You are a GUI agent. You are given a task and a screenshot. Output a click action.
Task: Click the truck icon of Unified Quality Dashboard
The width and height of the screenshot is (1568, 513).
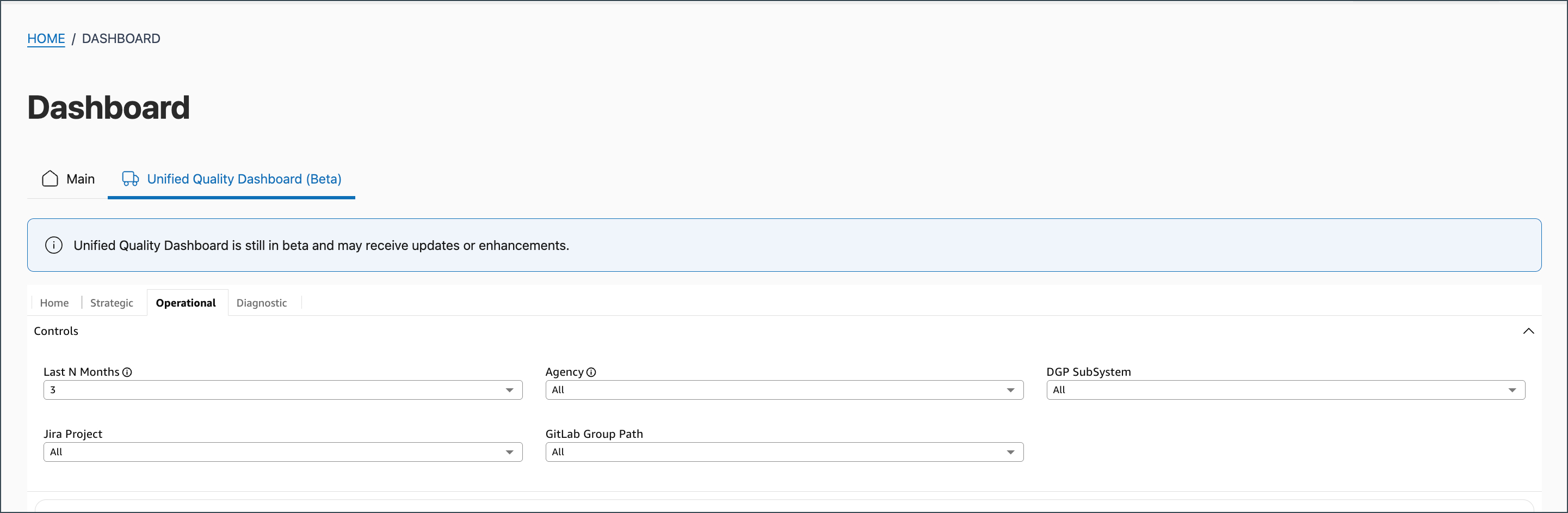click(x=130, y=179)
